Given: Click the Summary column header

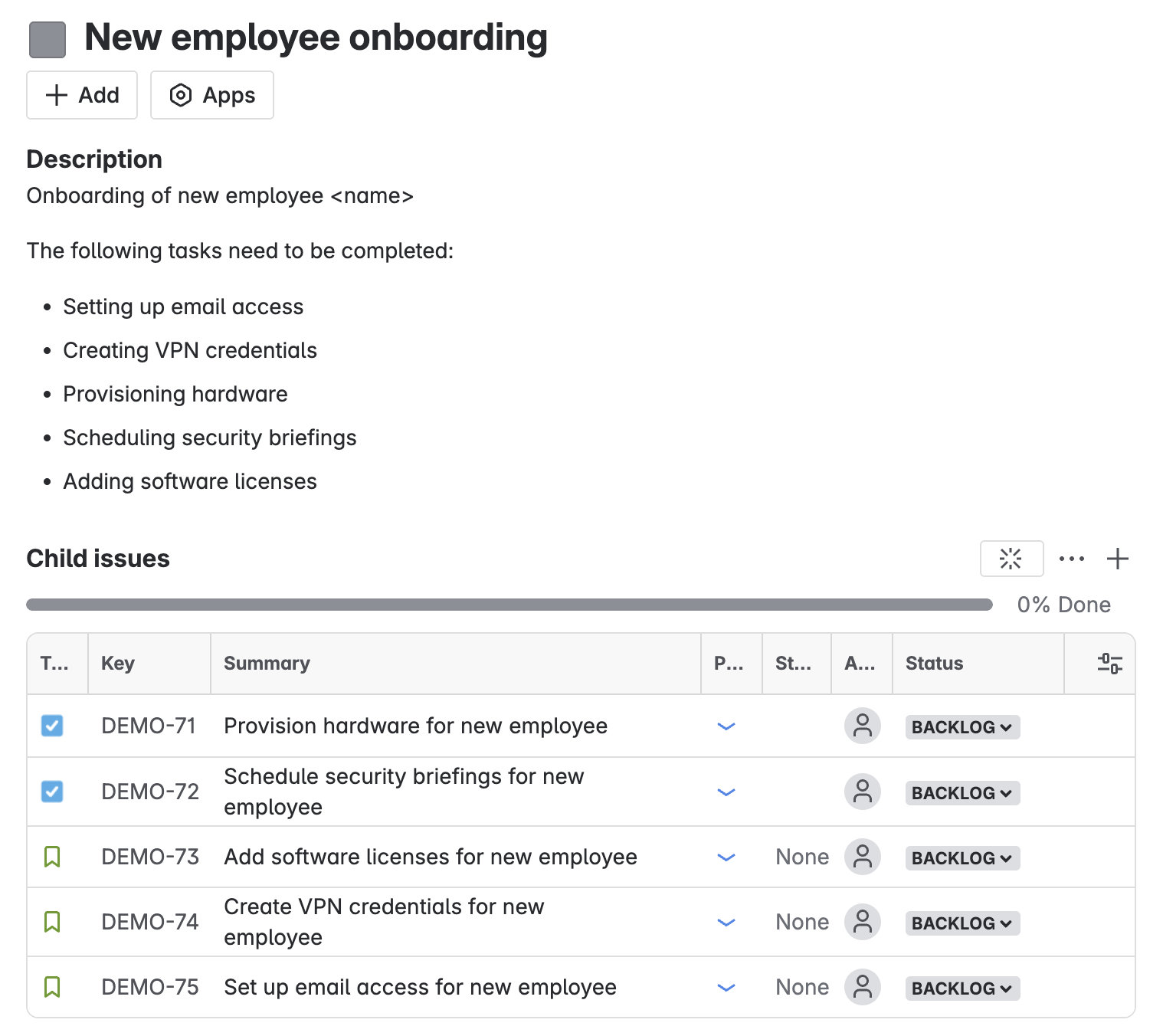Looking at the screenshot, I should (x=267, y=664).
